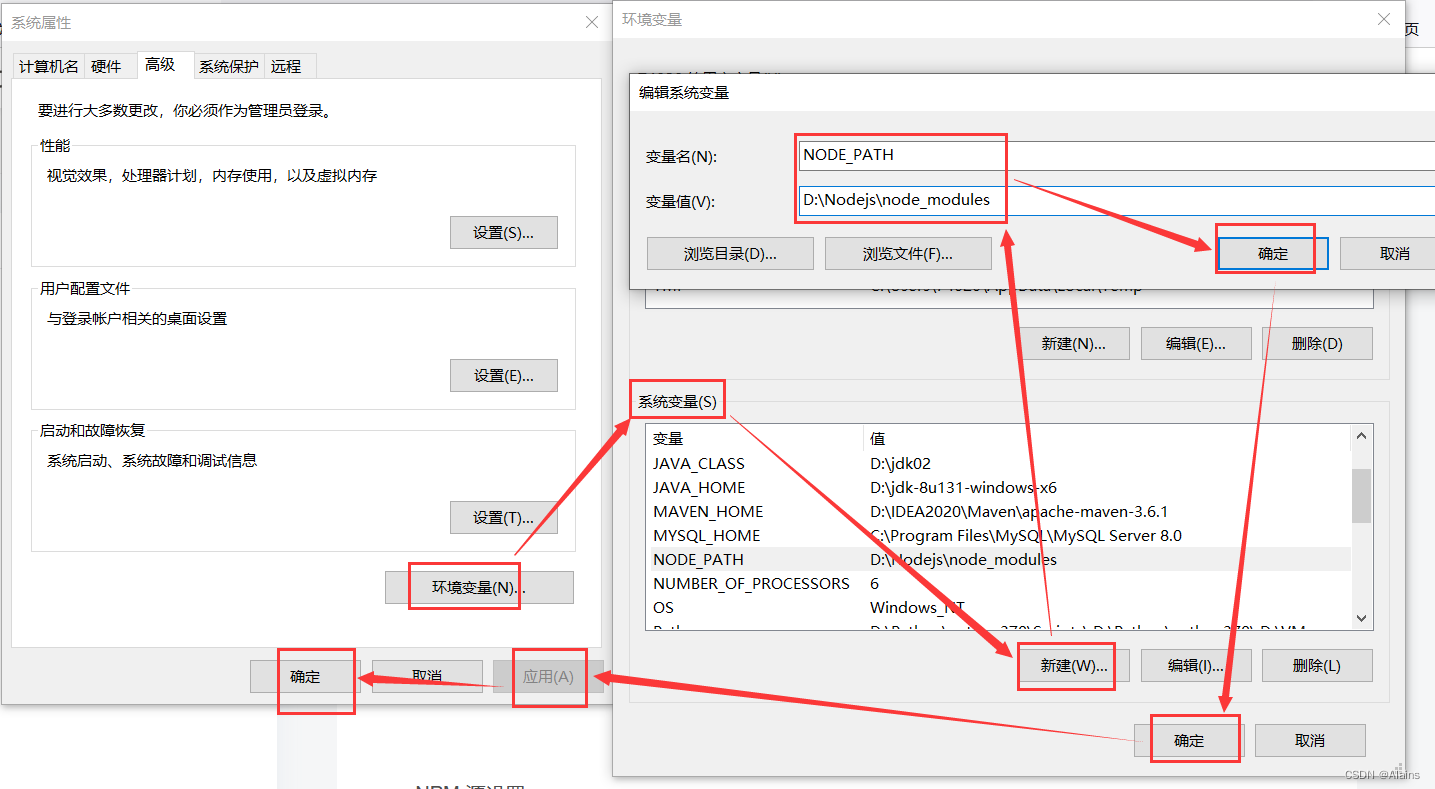This screenshot has width=1435, height=789.
Task: Select the 系统保护 tab
Action: (227, 66)
